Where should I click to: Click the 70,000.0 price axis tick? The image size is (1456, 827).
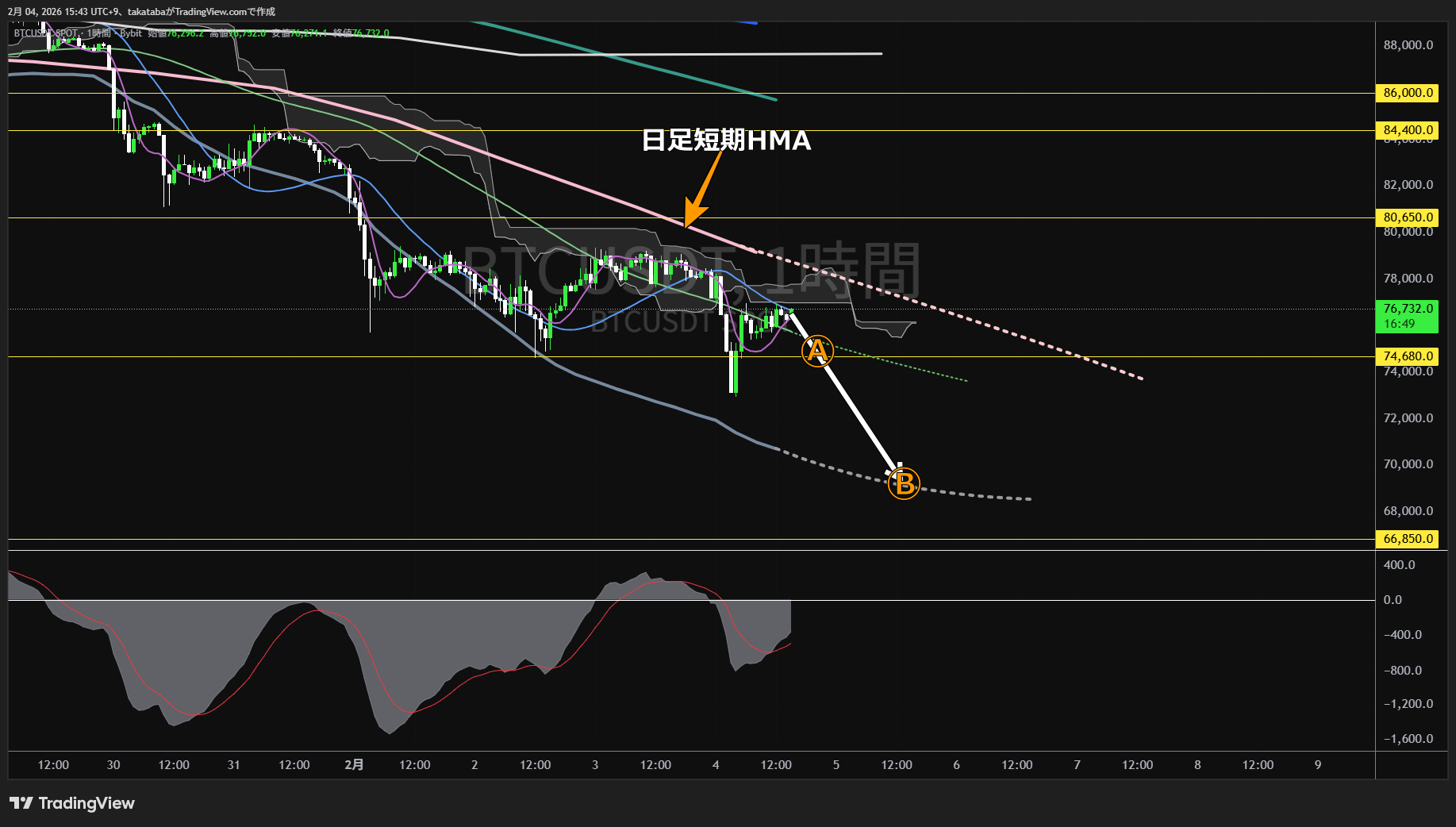[x=1408, y=464]
